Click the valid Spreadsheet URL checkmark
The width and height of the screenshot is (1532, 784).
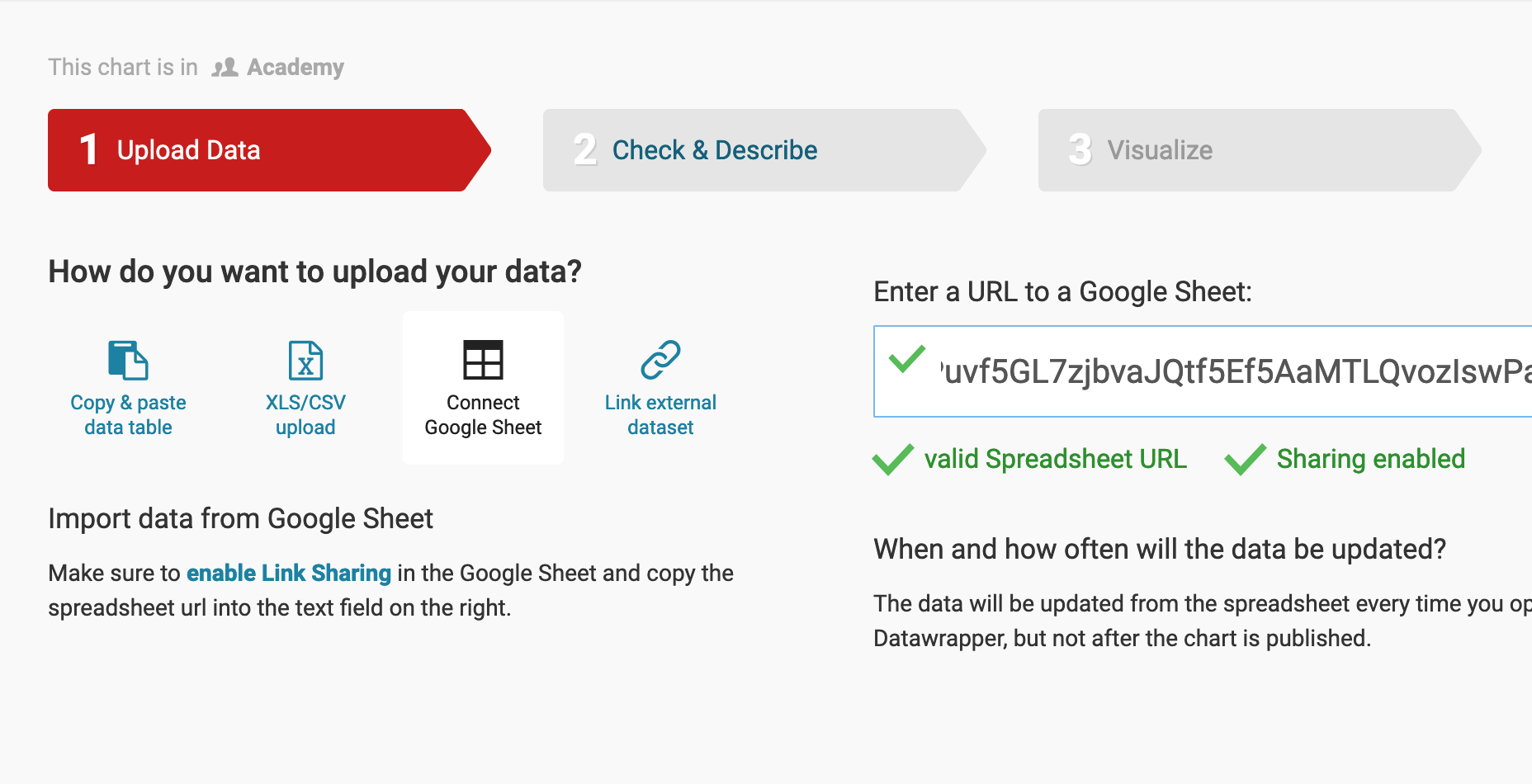(892, 460)
